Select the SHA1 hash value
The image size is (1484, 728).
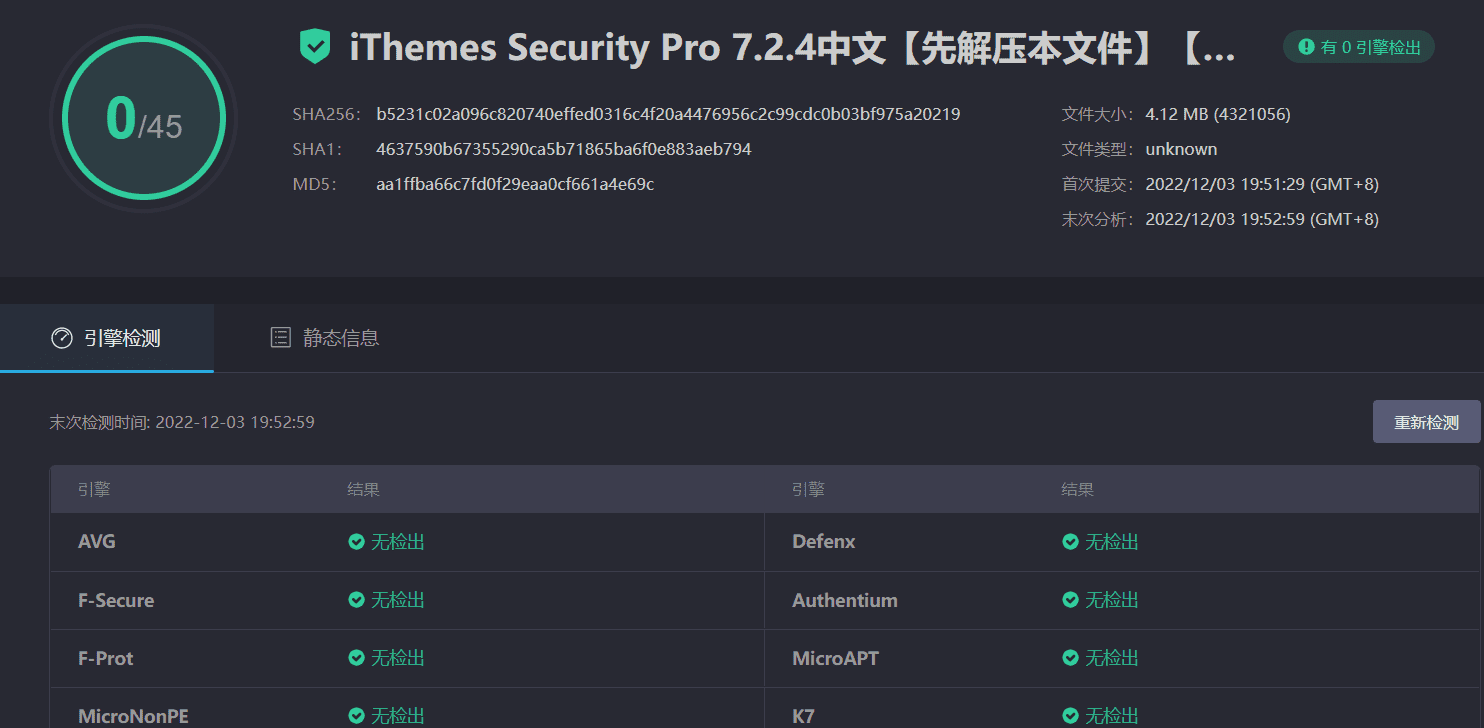click(564, 149)
